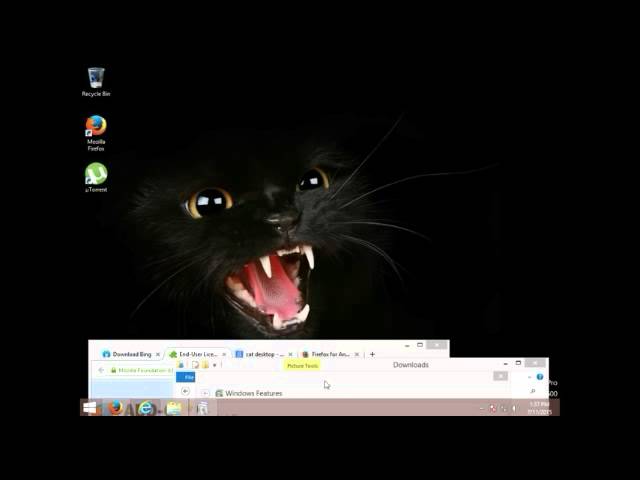
Task: Switch to the End-User License tab
Action: point(195,354)
